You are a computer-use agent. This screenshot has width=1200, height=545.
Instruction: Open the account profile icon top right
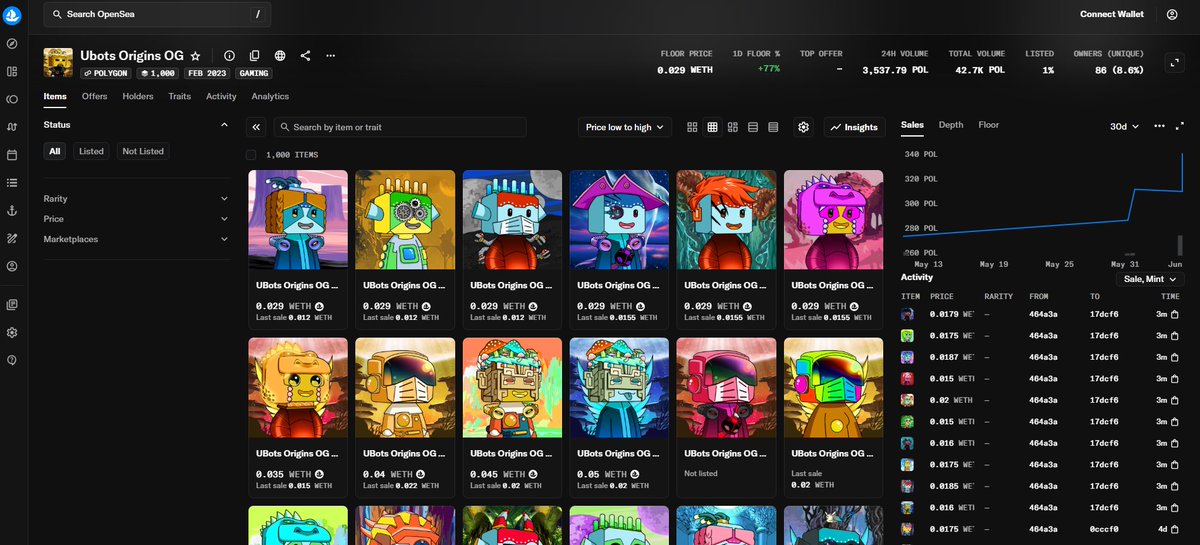coord(1172,15)
